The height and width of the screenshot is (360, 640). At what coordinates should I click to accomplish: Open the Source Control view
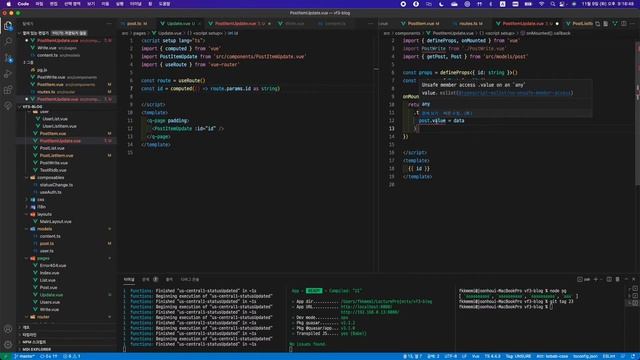(8, 58)
